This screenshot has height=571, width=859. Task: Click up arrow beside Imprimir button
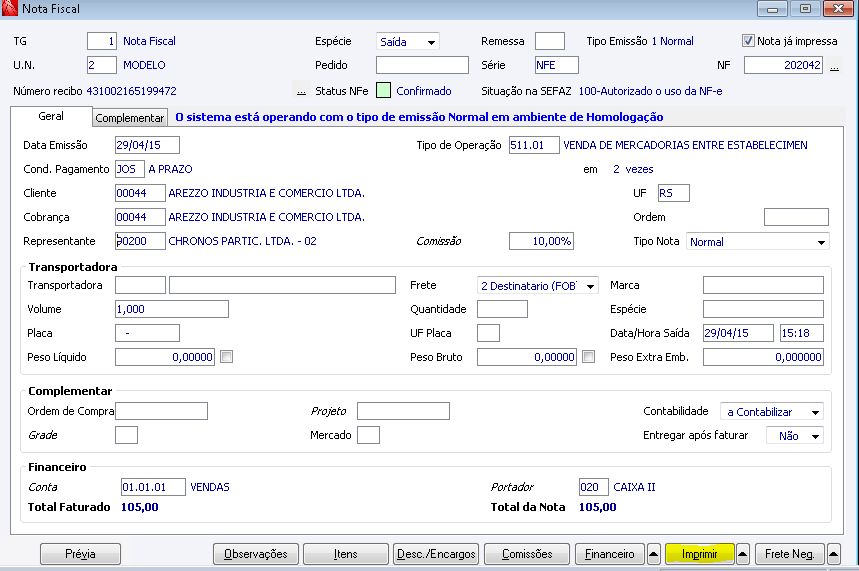[743, 554]
